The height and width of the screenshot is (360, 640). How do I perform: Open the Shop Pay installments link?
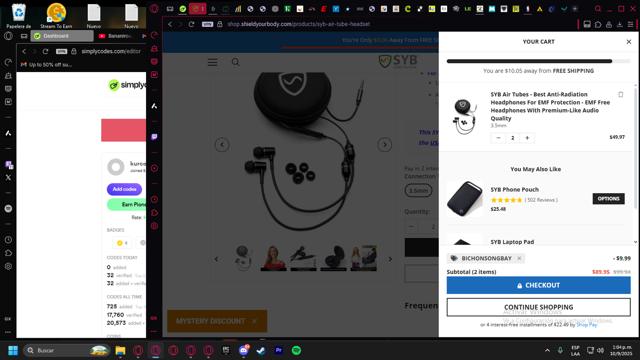[587, 325]
